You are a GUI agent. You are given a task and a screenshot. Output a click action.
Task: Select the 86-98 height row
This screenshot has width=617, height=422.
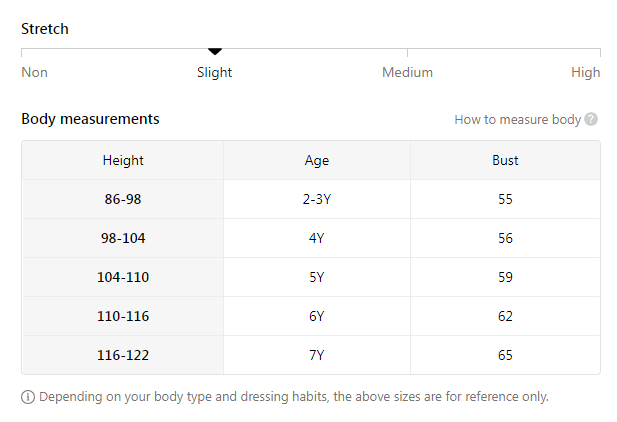click(123, 199)
